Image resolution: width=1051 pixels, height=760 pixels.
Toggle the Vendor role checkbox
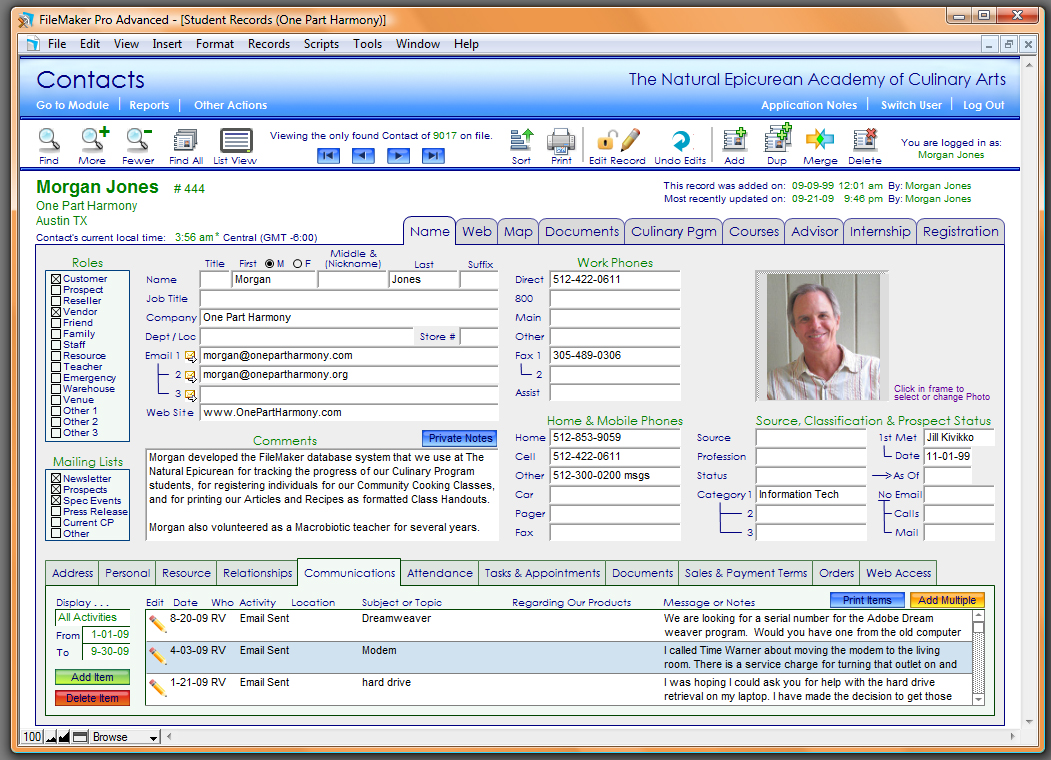[x=56, y=312]
